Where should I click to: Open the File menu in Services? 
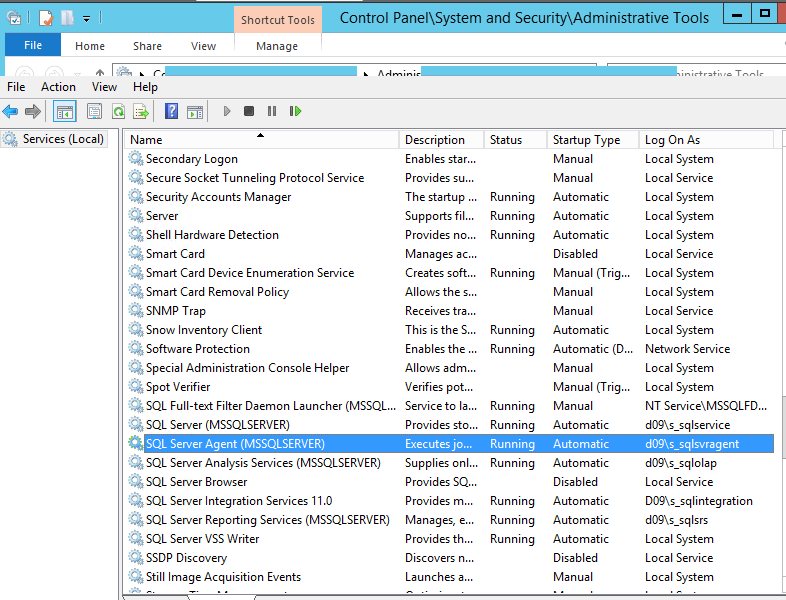coord(16,87)
